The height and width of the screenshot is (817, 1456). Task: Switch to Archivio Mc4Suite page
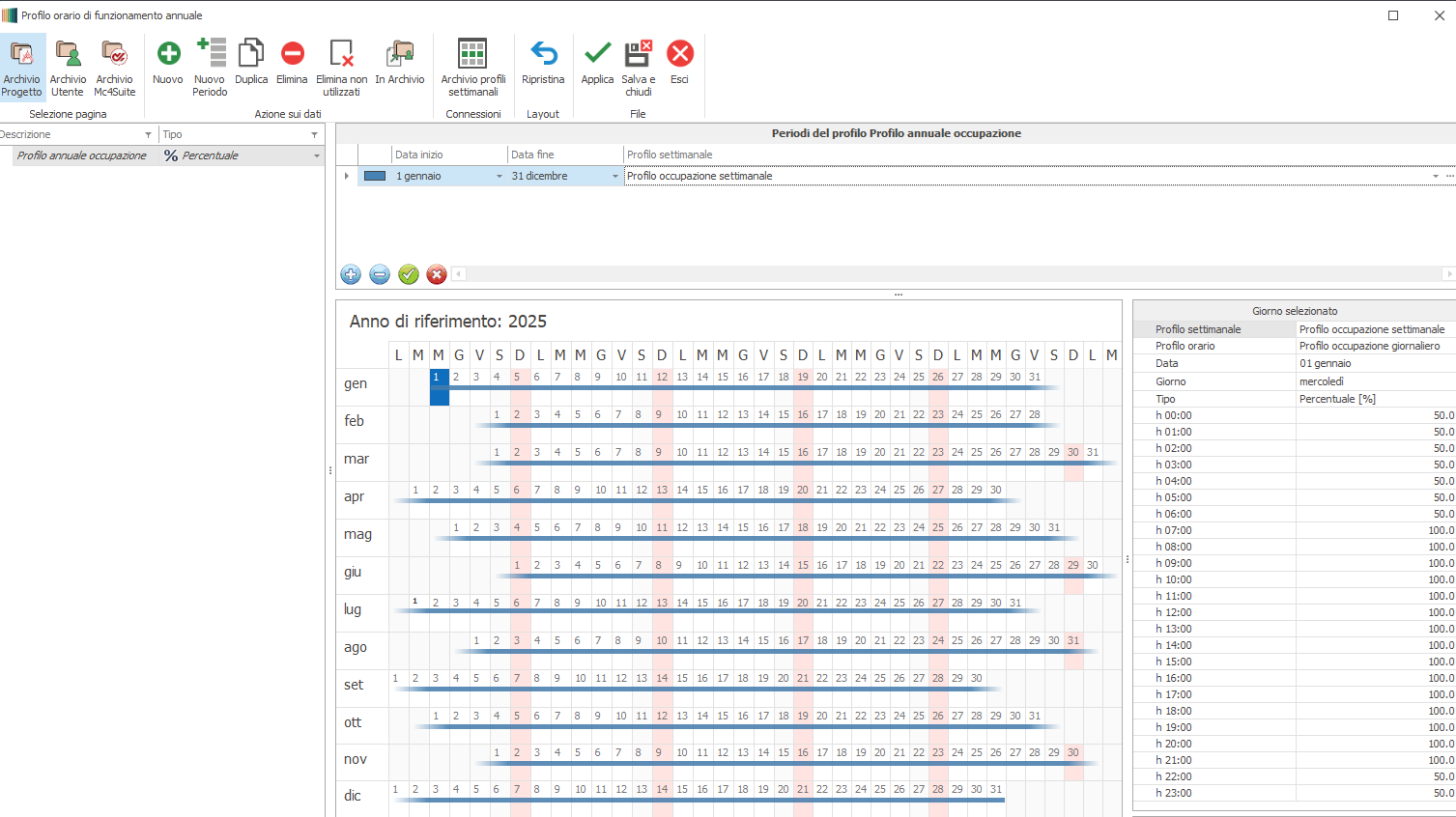[x=114, y=55]
